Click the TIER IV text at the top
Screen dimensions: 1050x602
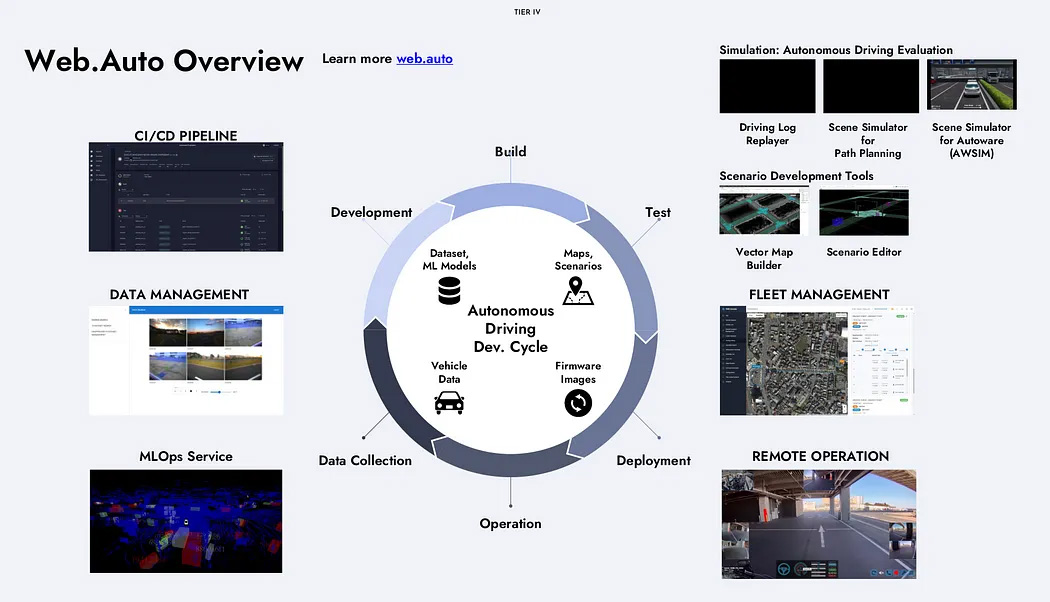click(527, 12)
